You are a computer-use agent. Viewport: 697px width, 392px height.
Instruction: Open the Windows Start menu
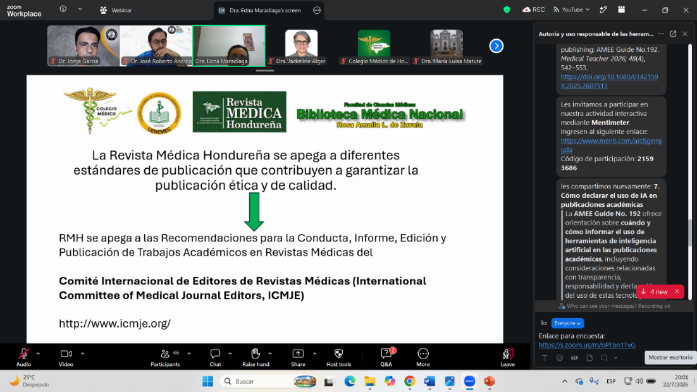208,381
